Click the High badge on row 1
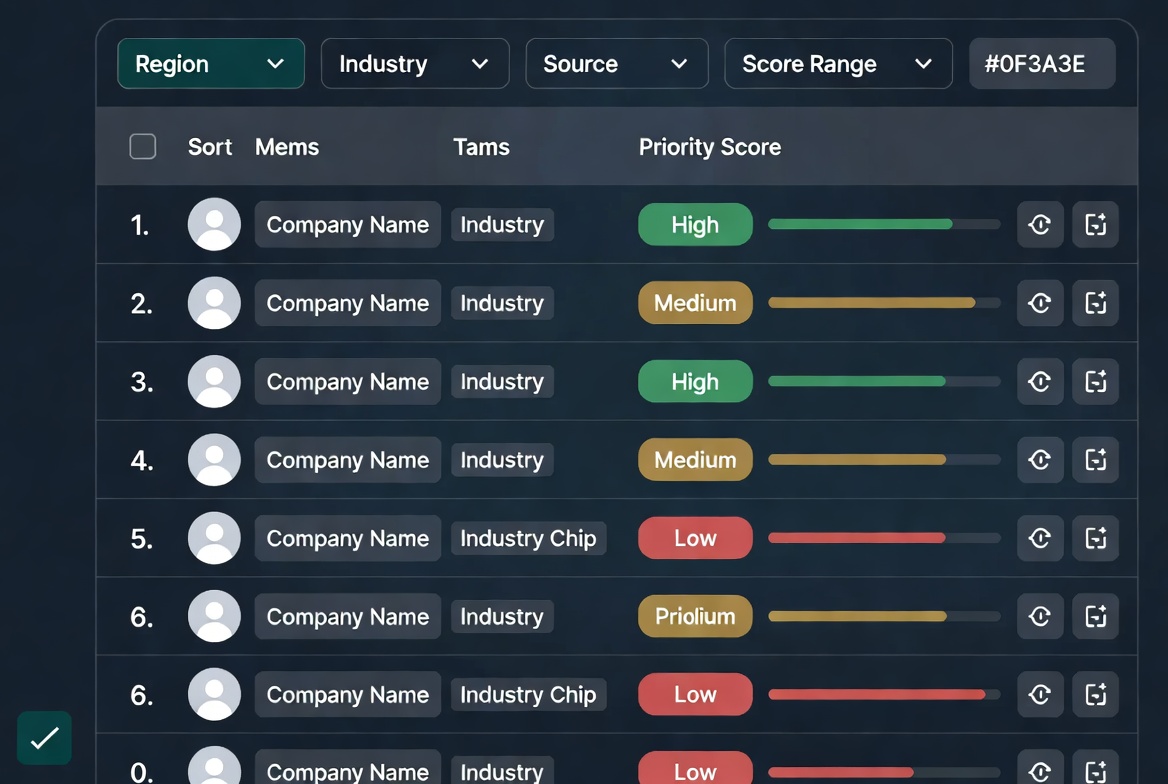This screenshot has height=784, width=1168. [695, 224]
